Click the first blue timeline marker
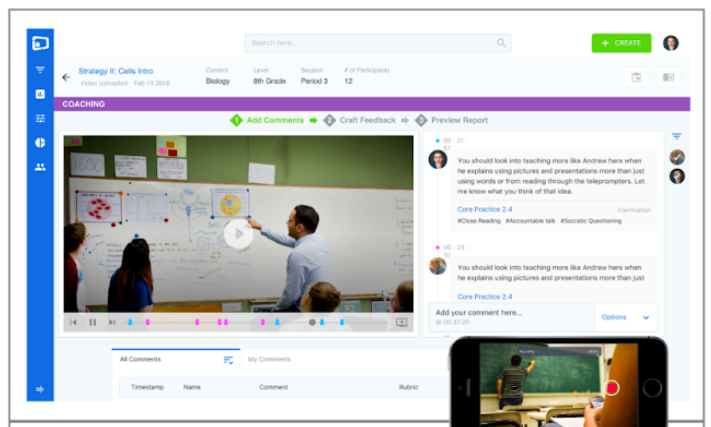The width and height of the screenshot is (711, 427). click(130, 322)
